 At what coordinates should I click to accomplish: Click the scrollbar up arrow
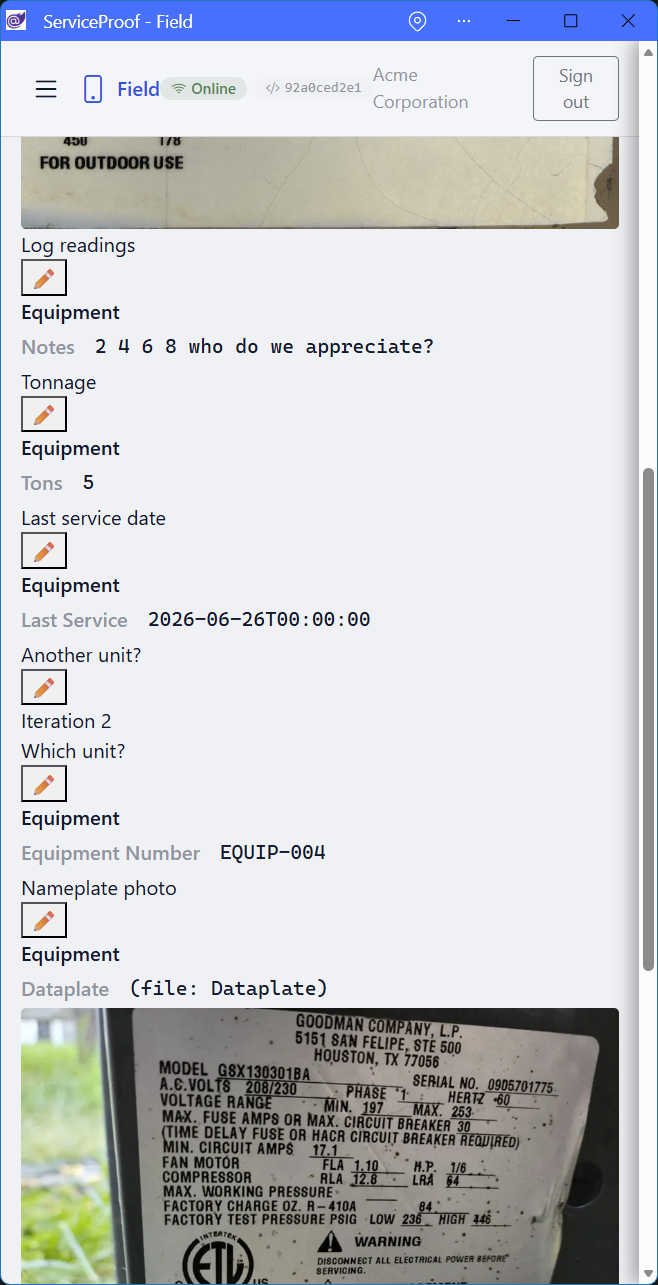pos(648,51)
